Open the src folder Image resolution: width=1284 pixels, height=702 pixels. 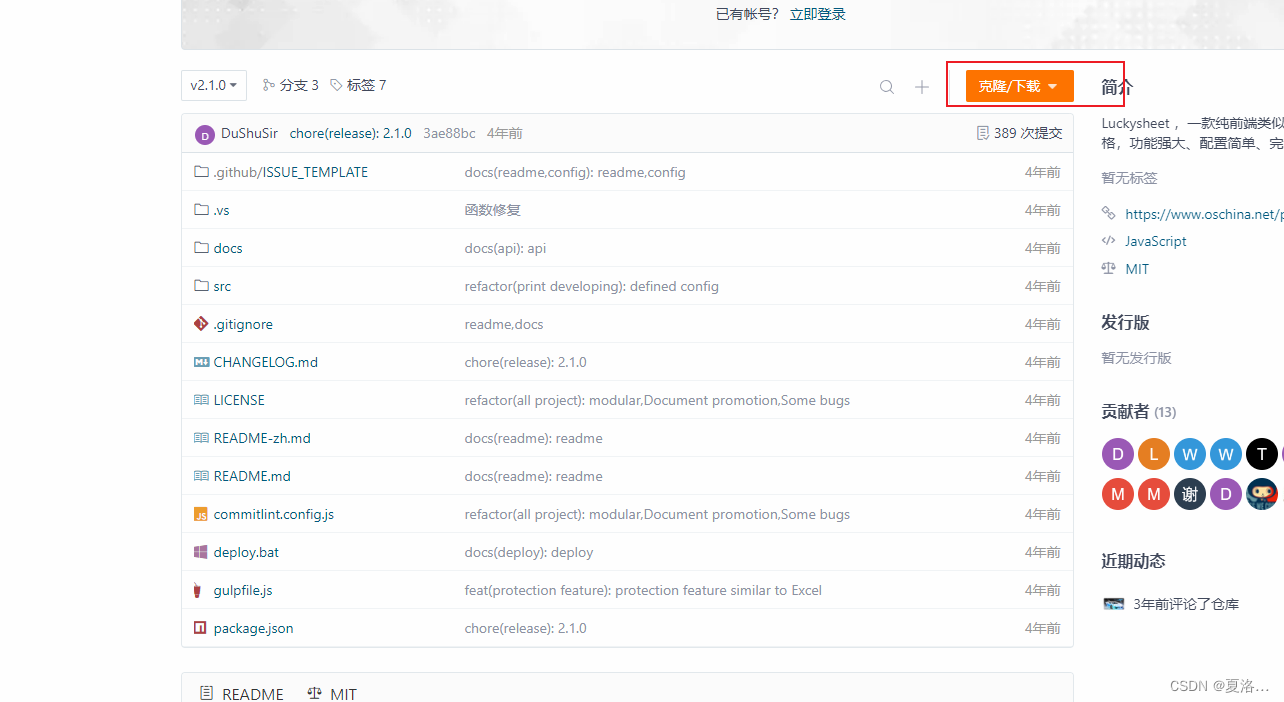(x=221, y=286)
